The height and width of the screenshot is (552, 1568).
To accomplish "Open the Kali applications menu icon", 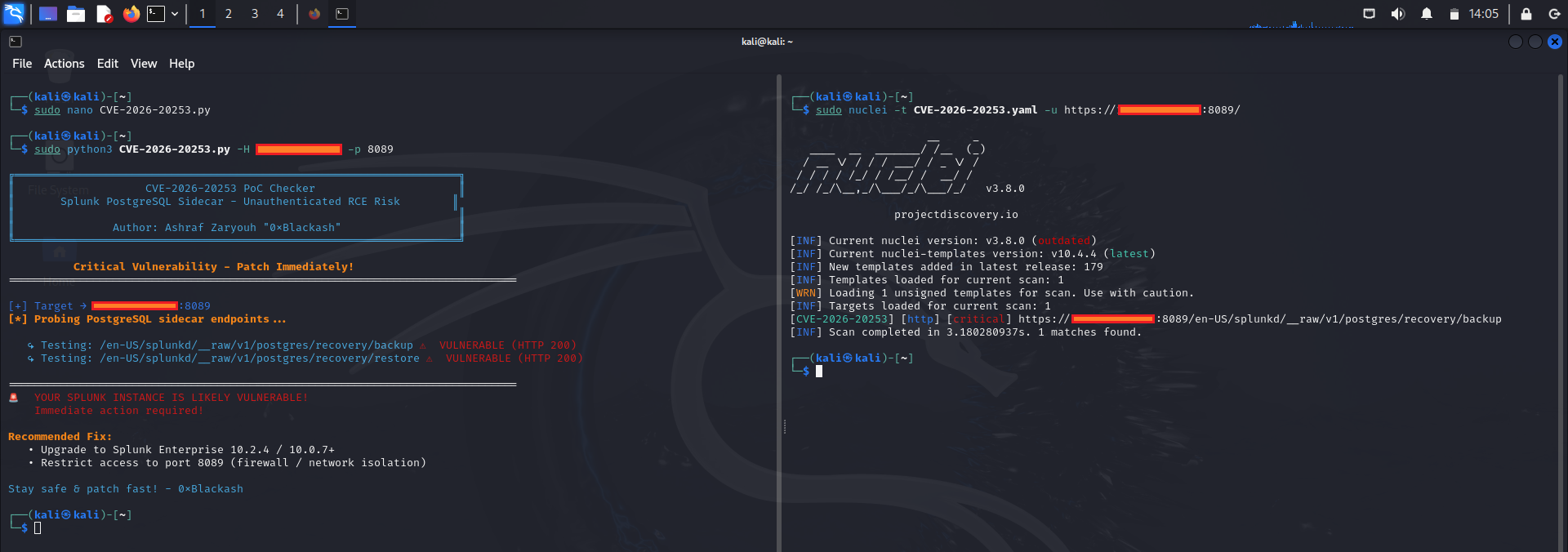I will (x=14, y=14).
